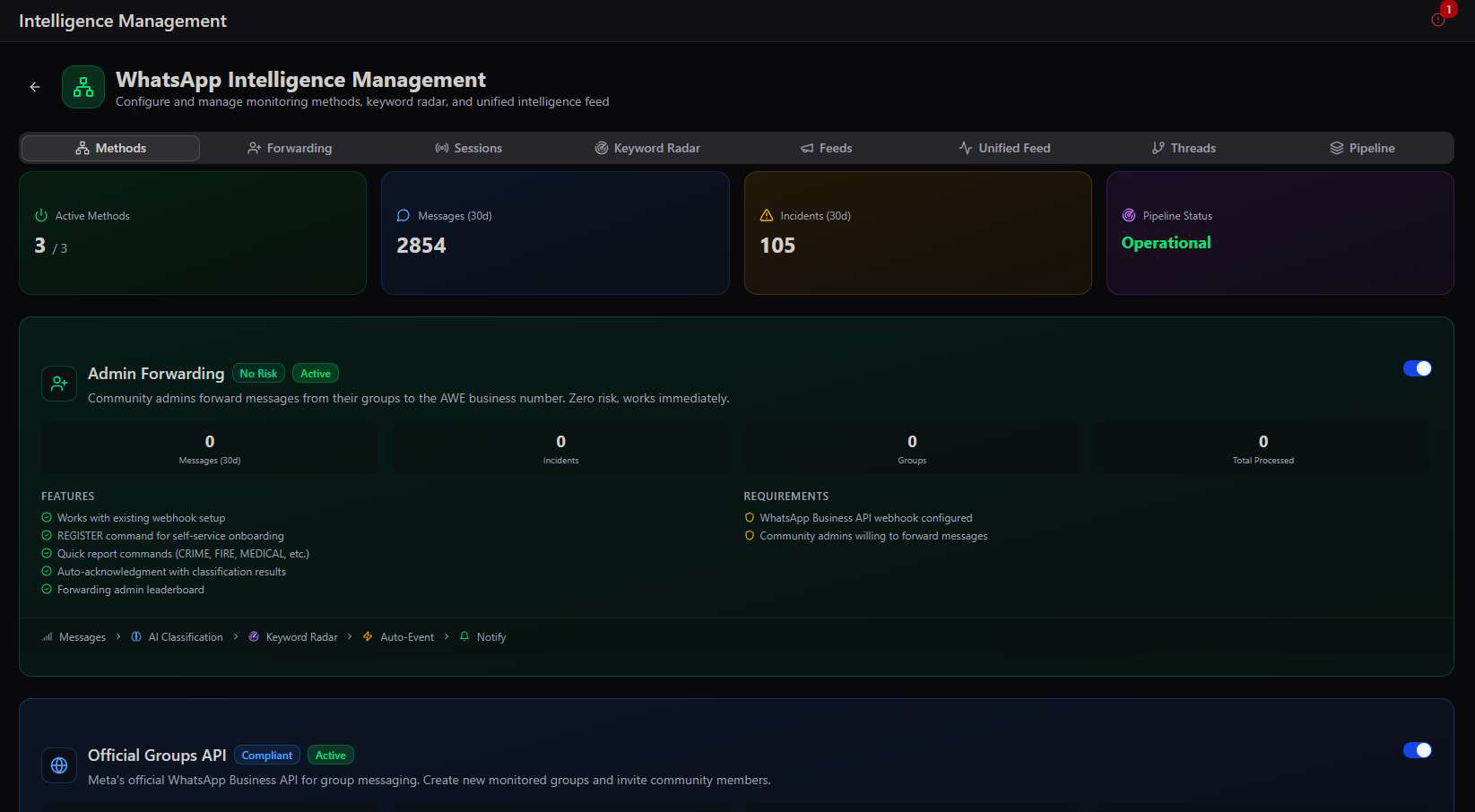
Task: Click the Admin Forwarding title
Action: tap(156, 374)
